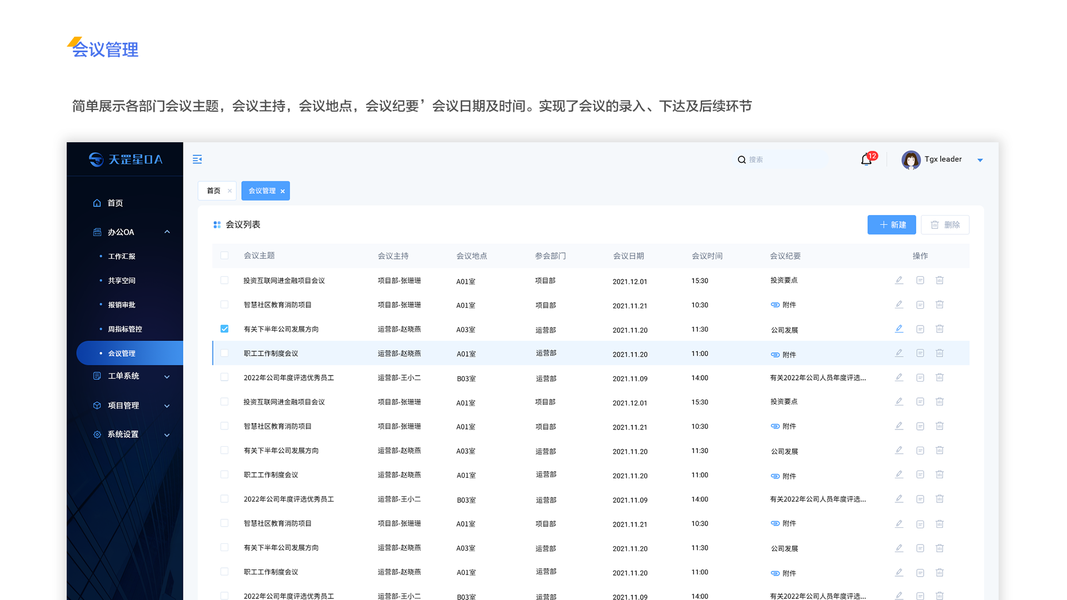Check the first 2022年公司年度评选优秀员工 row checkbox
The width and height of the screenshot is (1067, 600).
tap(225, 378)
